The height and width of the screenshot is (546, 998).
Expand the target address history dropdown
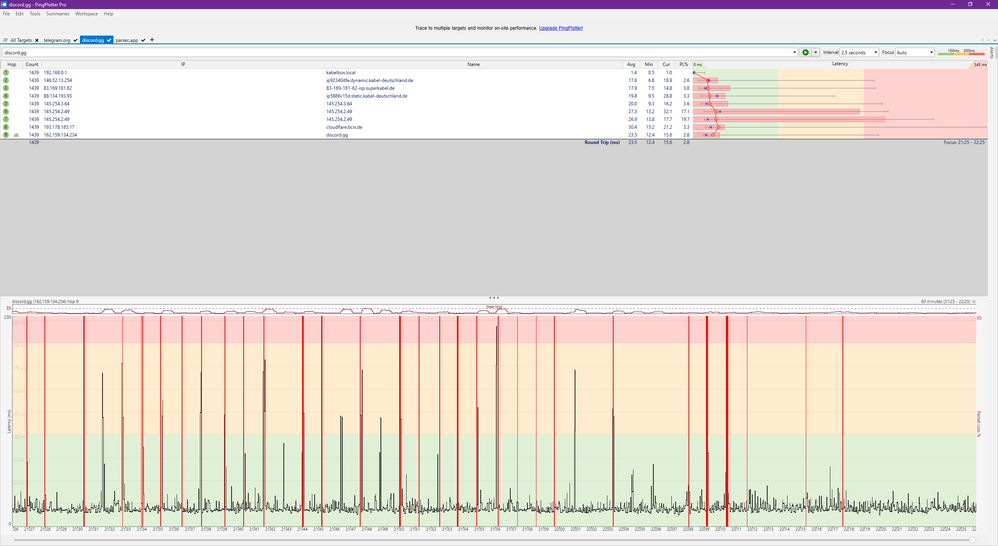[x=794, y=52]
